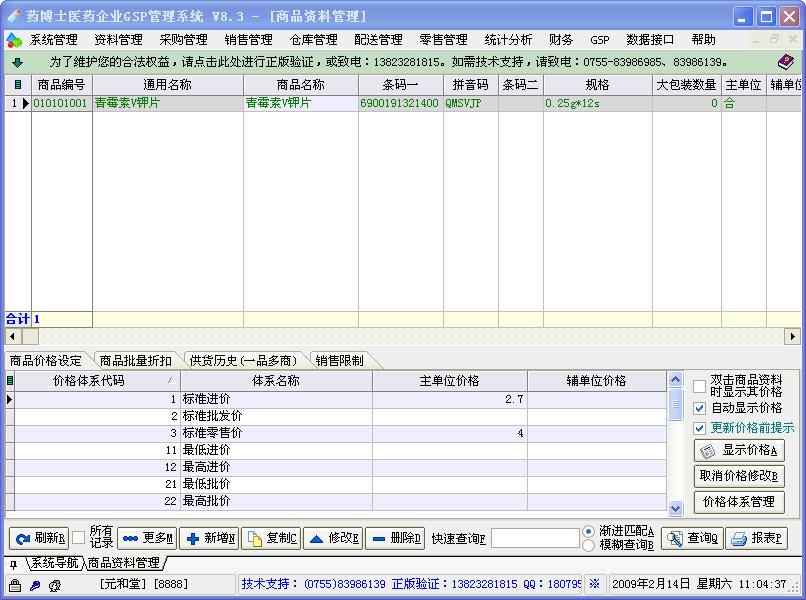Toggle the 自动显示价格 checkbox
The image size is (806, 600).
699,408
